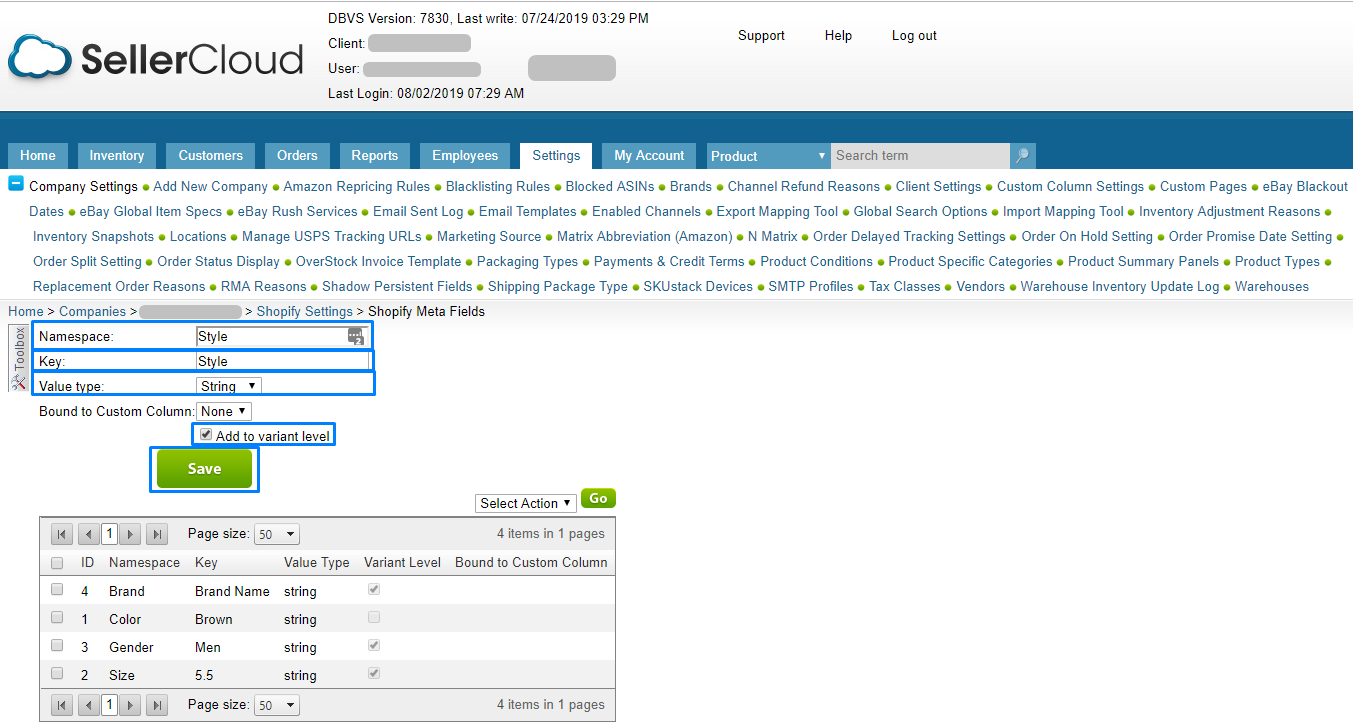The height and width of the screenshot is (726, 1353).
Task: Open top Page size dropdown
Action: pyautogui.click(x=277, y=534)
